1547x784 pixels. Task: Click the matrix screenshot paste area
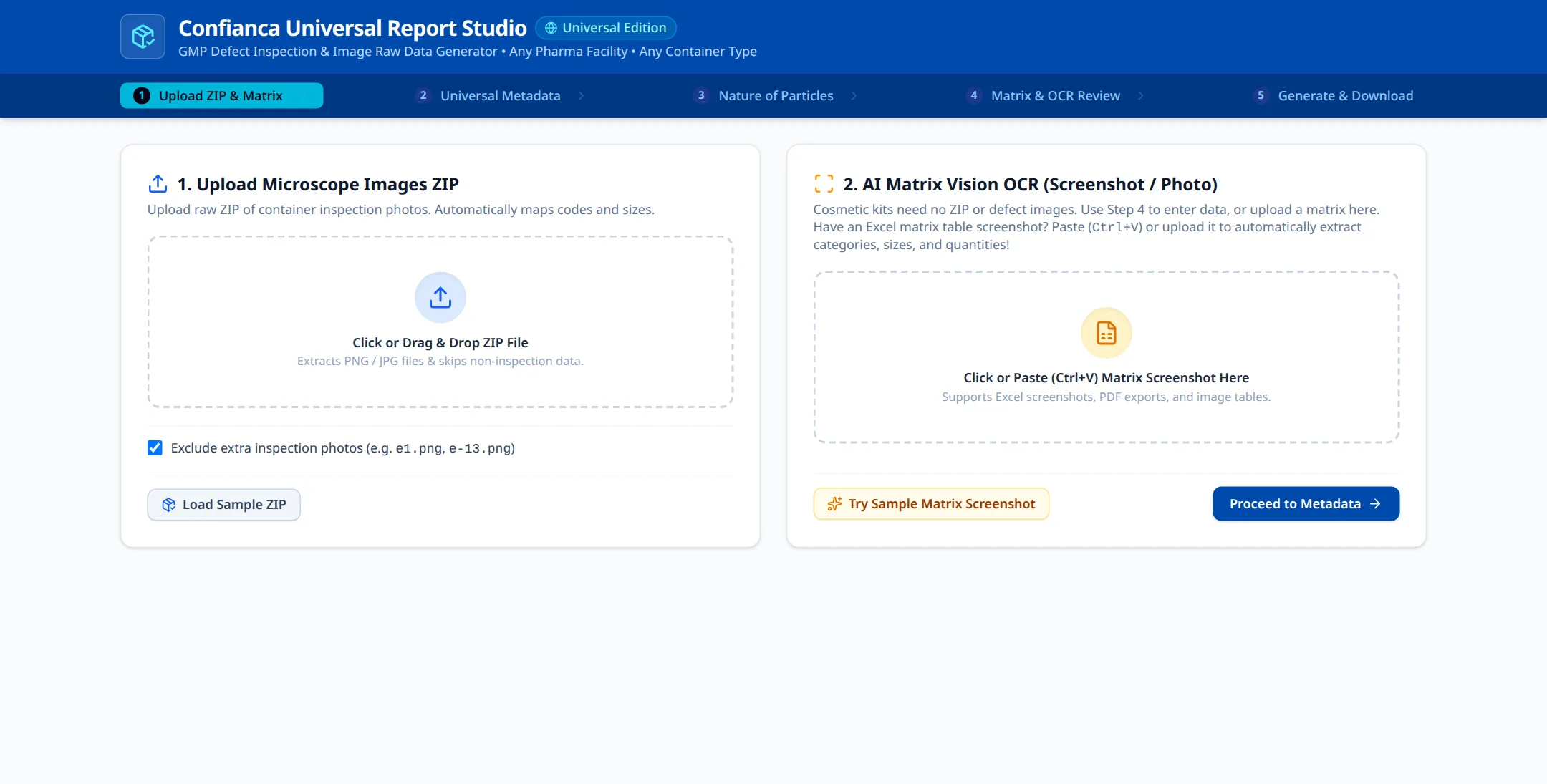pyautogui.click(x=1106, y=357)
